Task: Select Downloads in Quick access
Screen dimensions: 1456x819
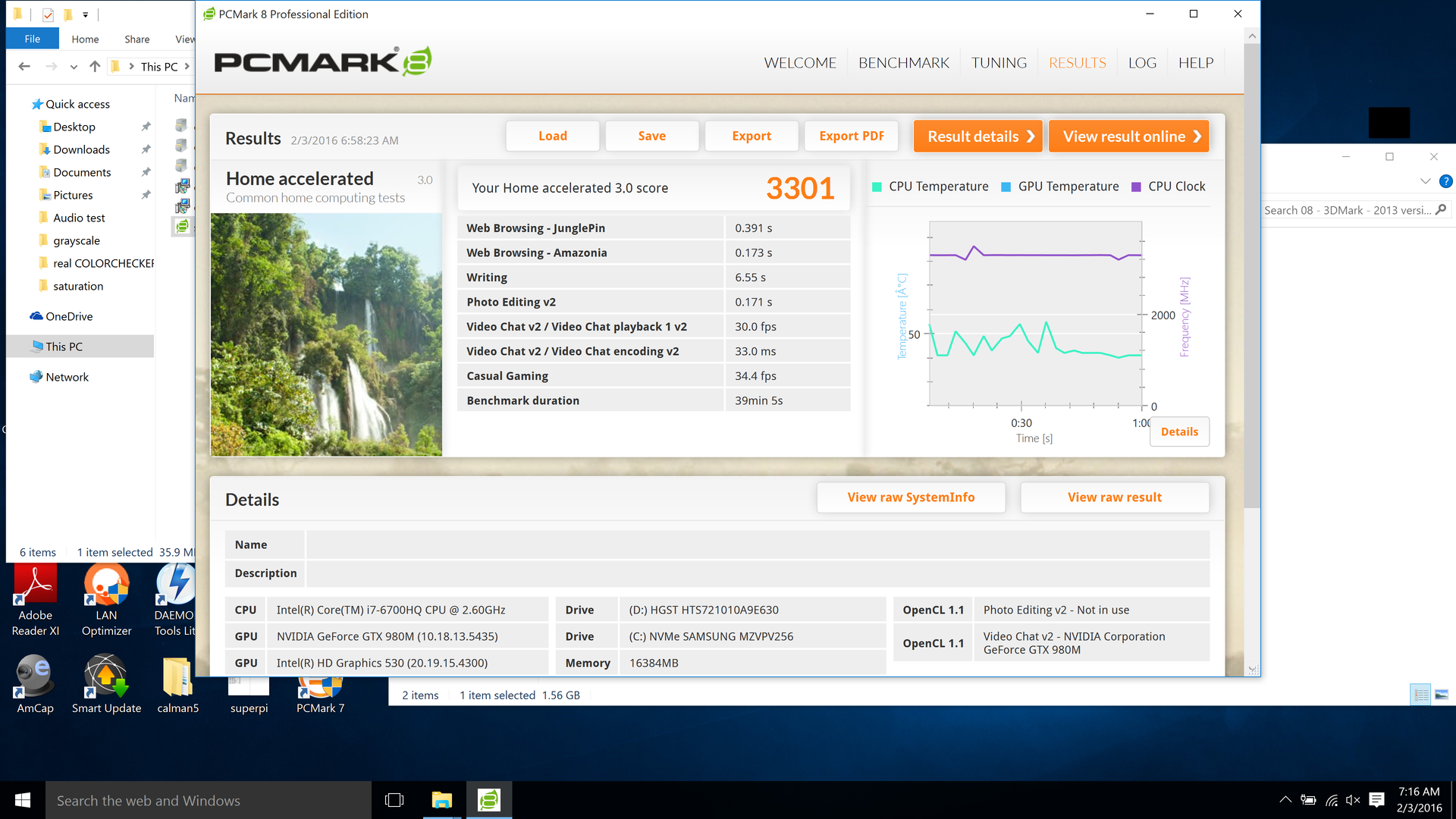Action: click(x=81, y=149)
